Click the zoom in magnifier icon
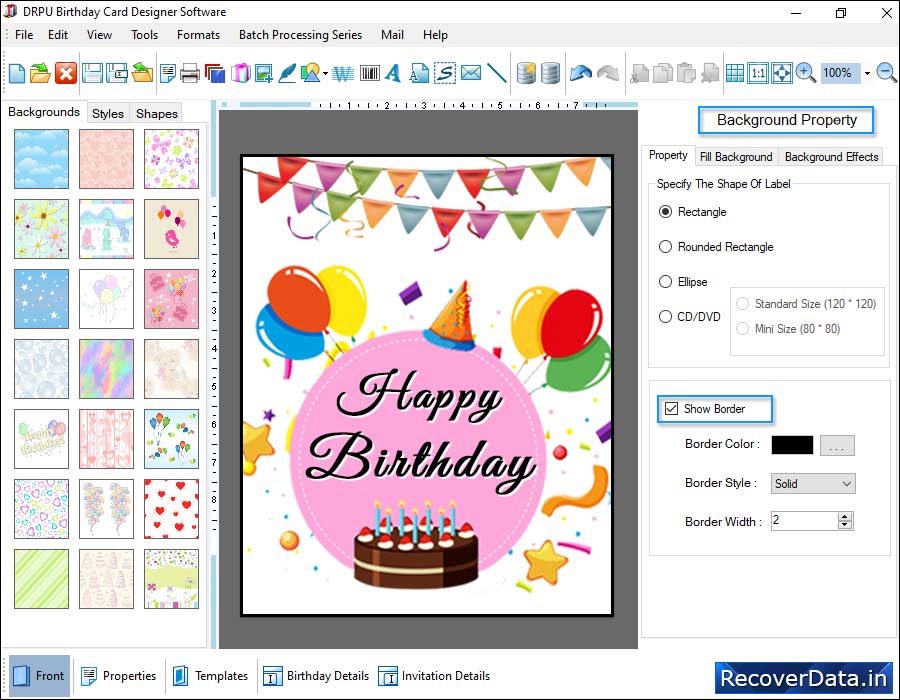900x700 pixels. pos(806,73)
